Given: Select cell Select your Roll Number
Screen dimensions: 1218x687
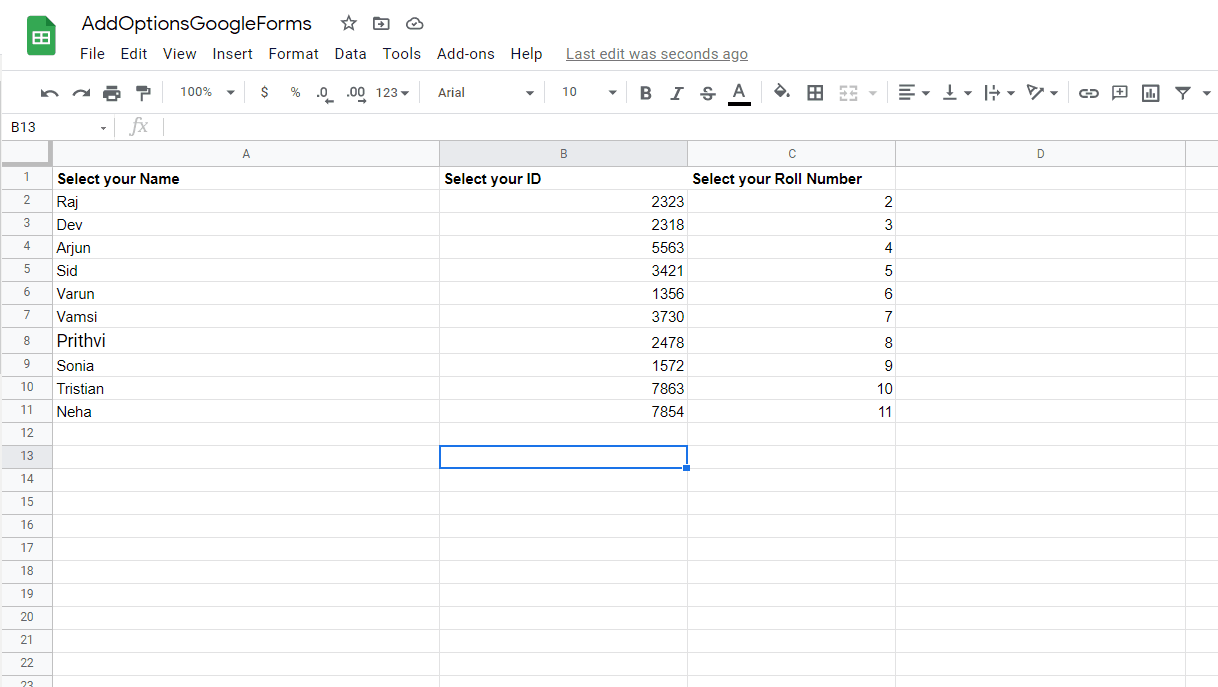Looking at the screenshot, I should 792,179.
